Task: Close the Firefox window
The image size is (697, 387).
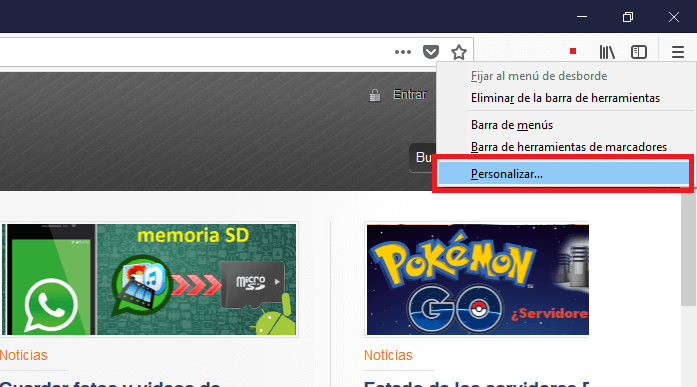Action: coord(674,17)
